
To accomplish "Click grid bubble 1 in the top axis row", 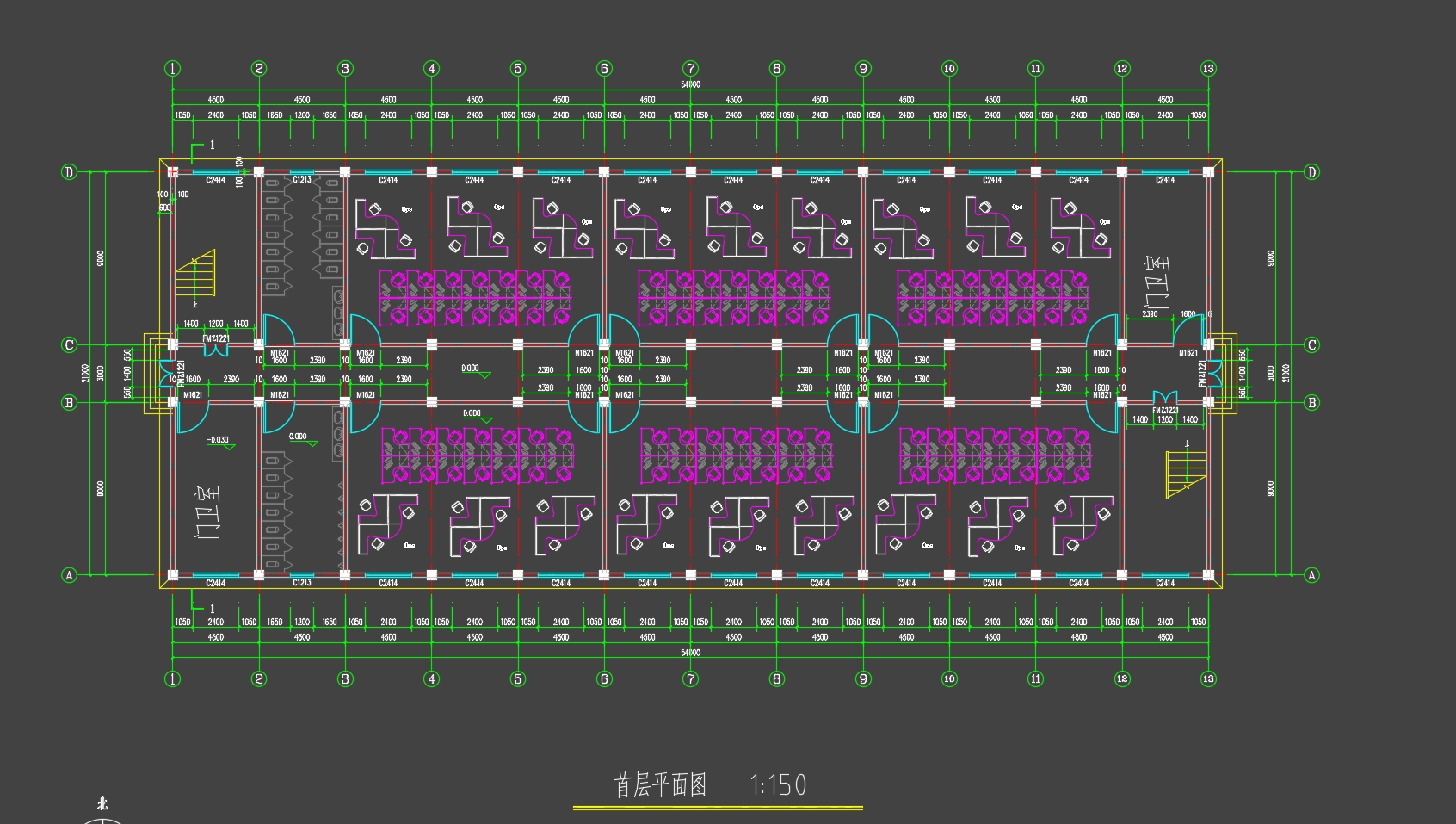I will coord(173,69).
